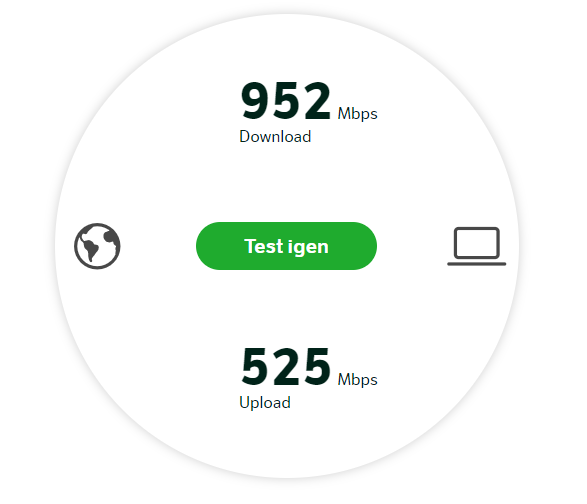Image resolution: width=587 pixels, height=504 pixels.
Task: Click the digit 9 in download result
Action: pyautogui.click(x=256, y=101)
